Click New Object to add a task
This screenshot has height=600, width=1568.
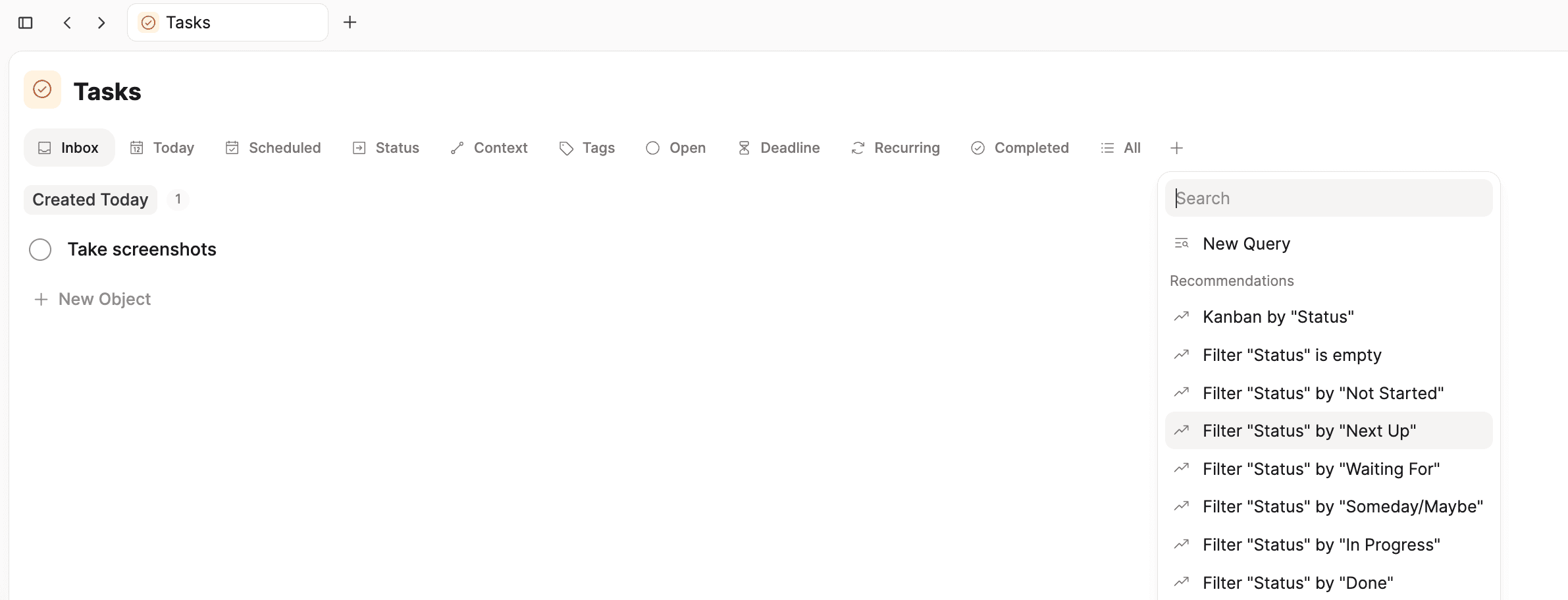[x=93, y=299]
